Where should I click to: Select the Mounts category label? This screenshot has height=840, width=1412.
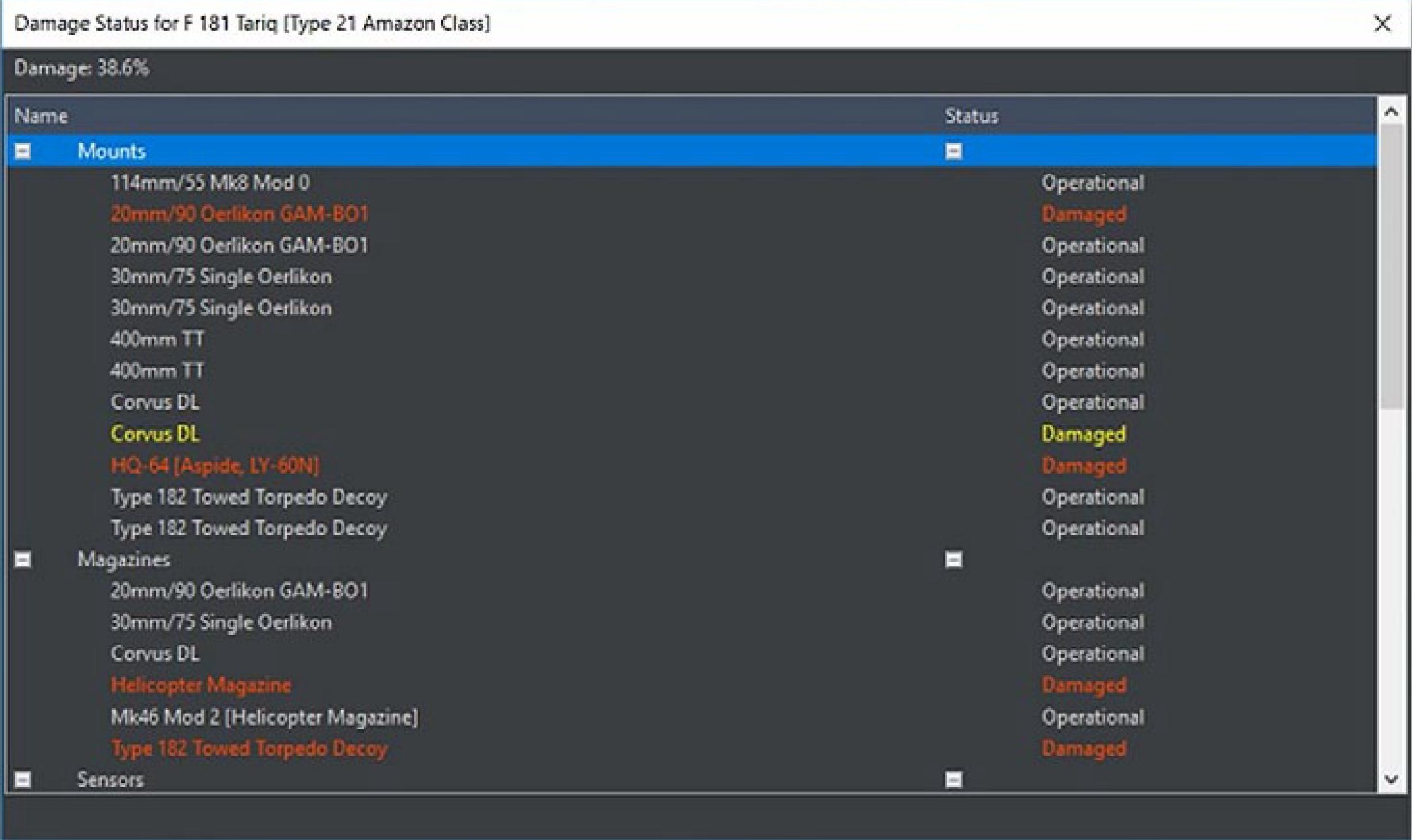[111, 152]
